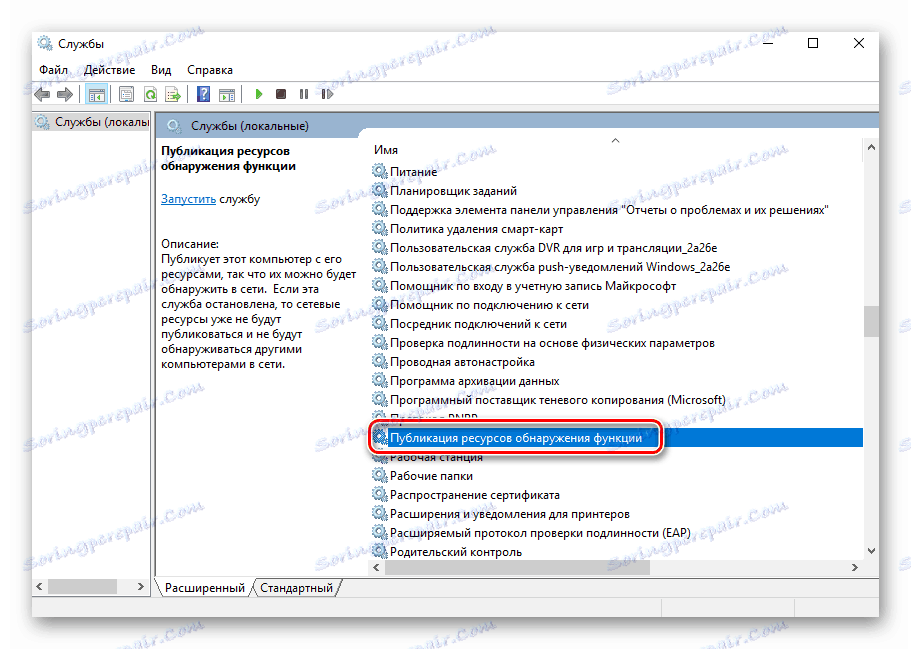
Task: Open the Properties toolbar icon
Action: click(126, 93)
